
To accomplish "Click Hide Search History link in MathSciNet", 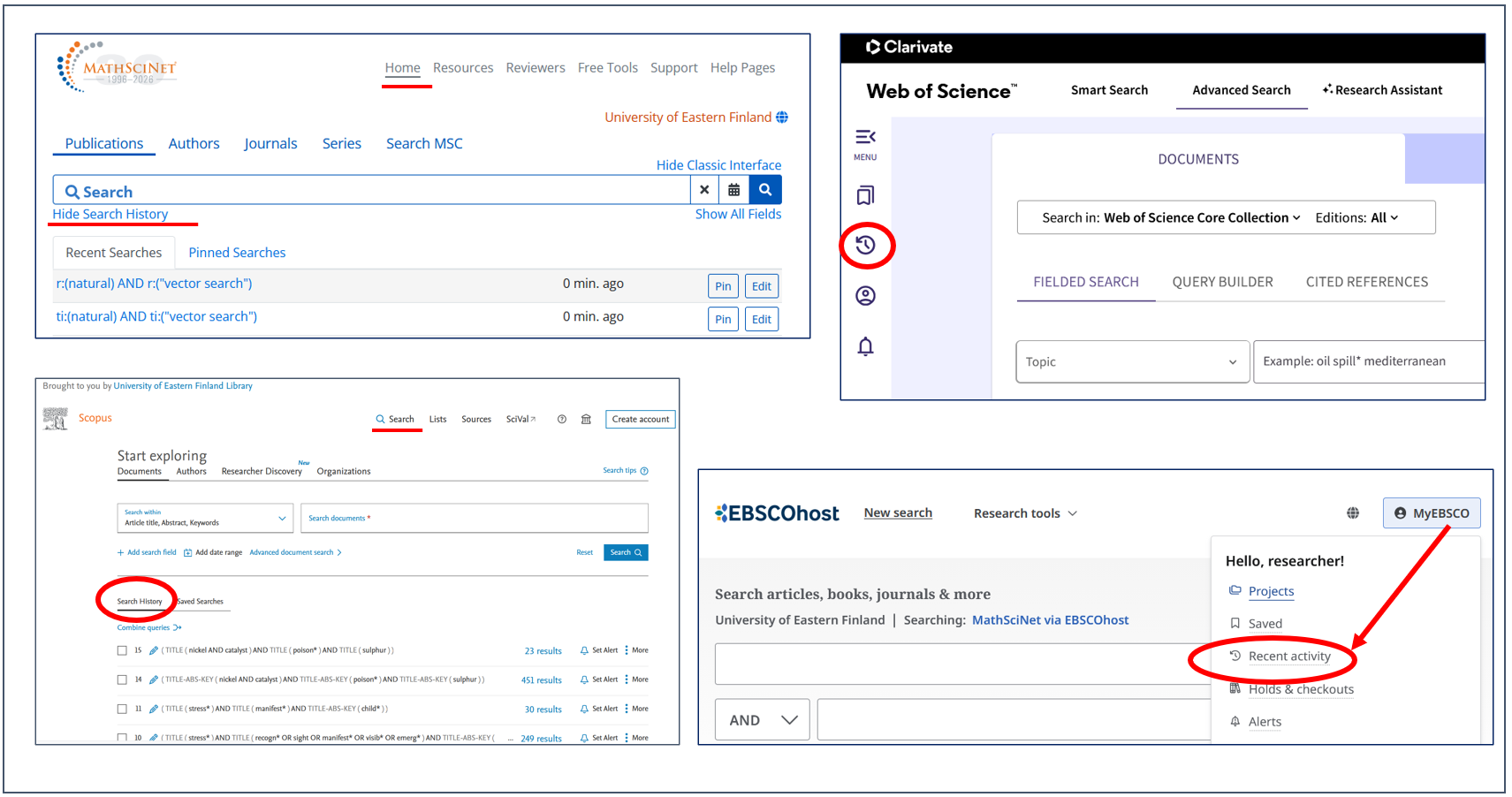I will point(110,214).
